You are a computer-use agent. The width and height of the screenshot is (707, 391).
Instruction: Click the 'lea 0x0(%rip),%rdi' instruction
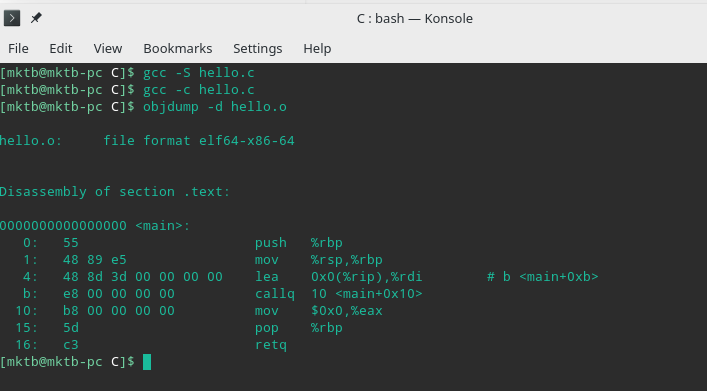pos(338,276)
